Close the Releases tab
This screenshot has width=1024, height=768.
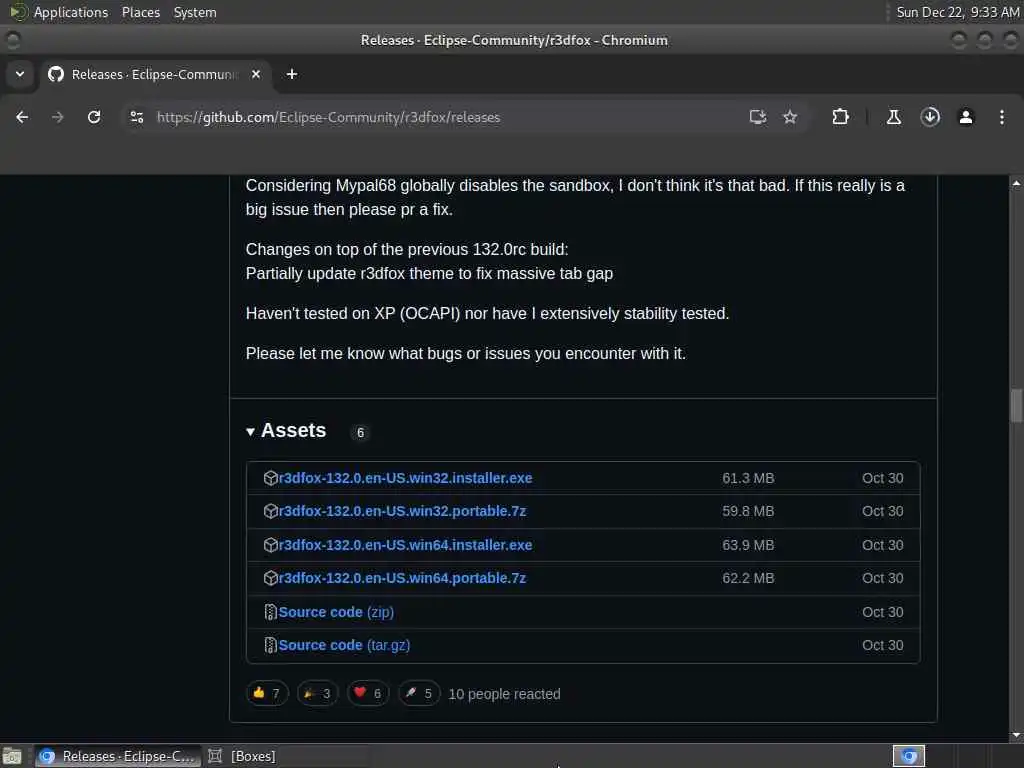click(x=256, y=74)
